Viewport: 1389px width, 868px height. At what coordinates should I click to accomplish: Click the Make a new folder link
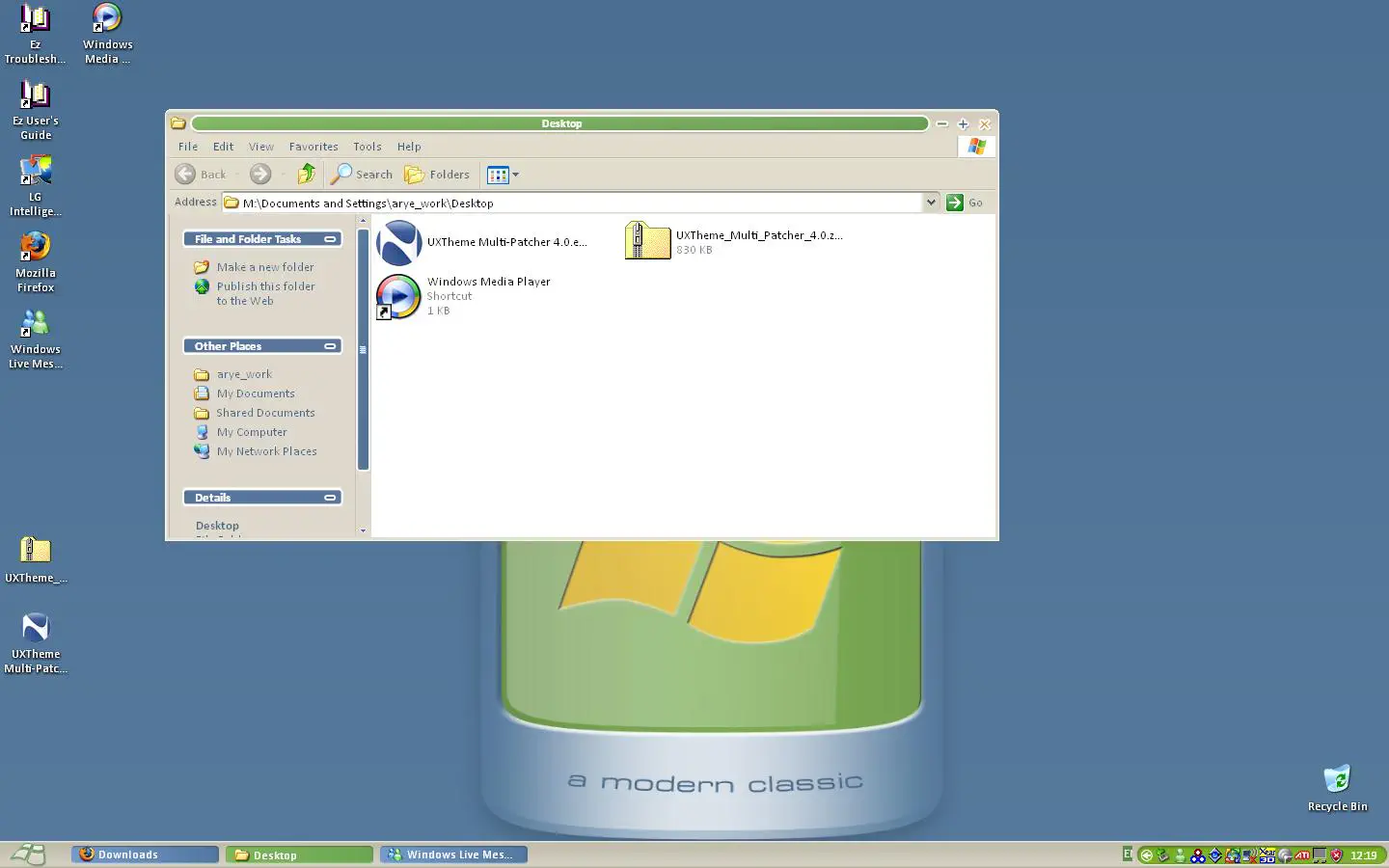tap(264, 267)
